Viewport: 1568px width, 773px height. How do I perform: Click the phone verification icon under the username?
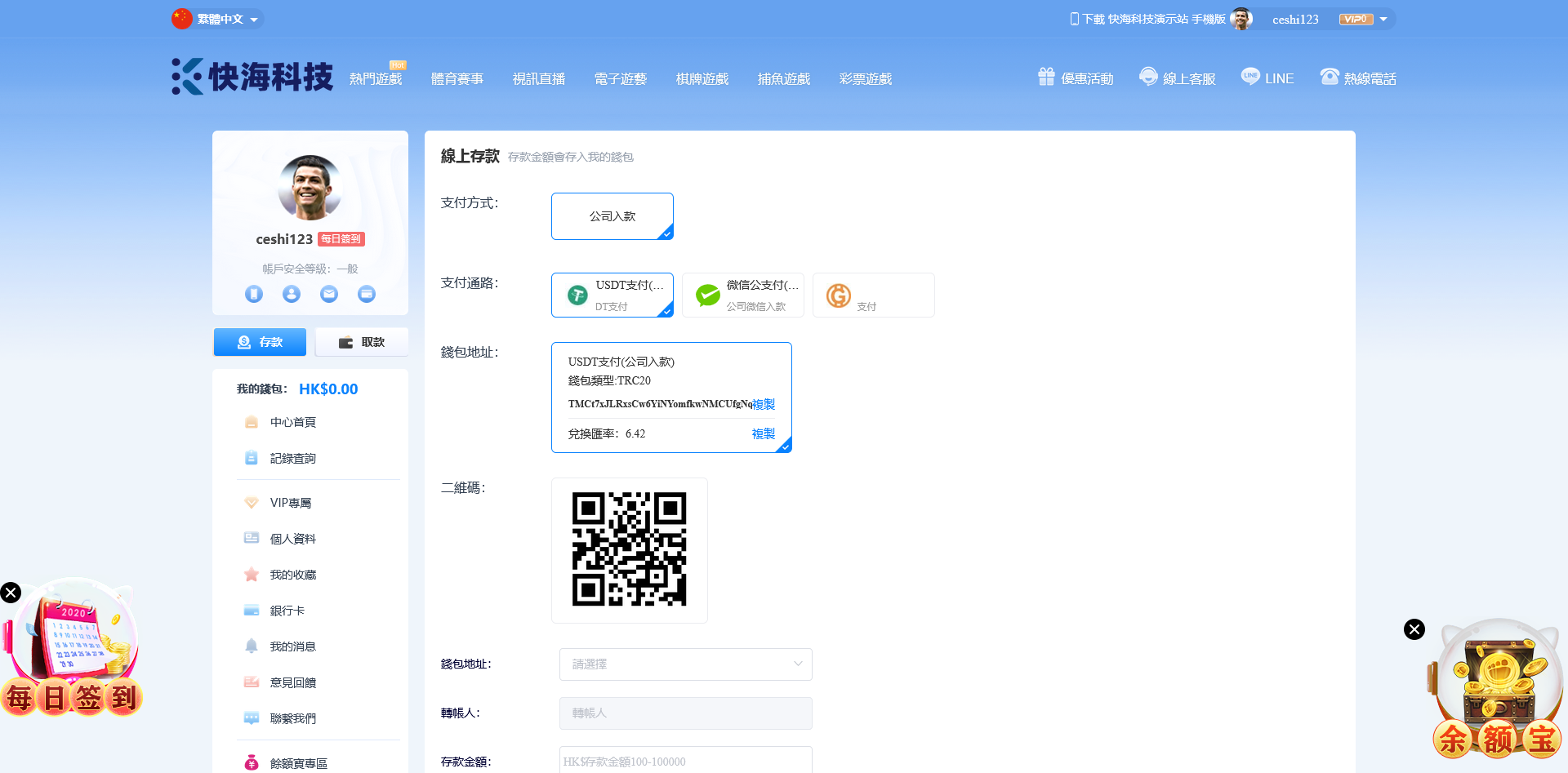(x=254, y=294)
